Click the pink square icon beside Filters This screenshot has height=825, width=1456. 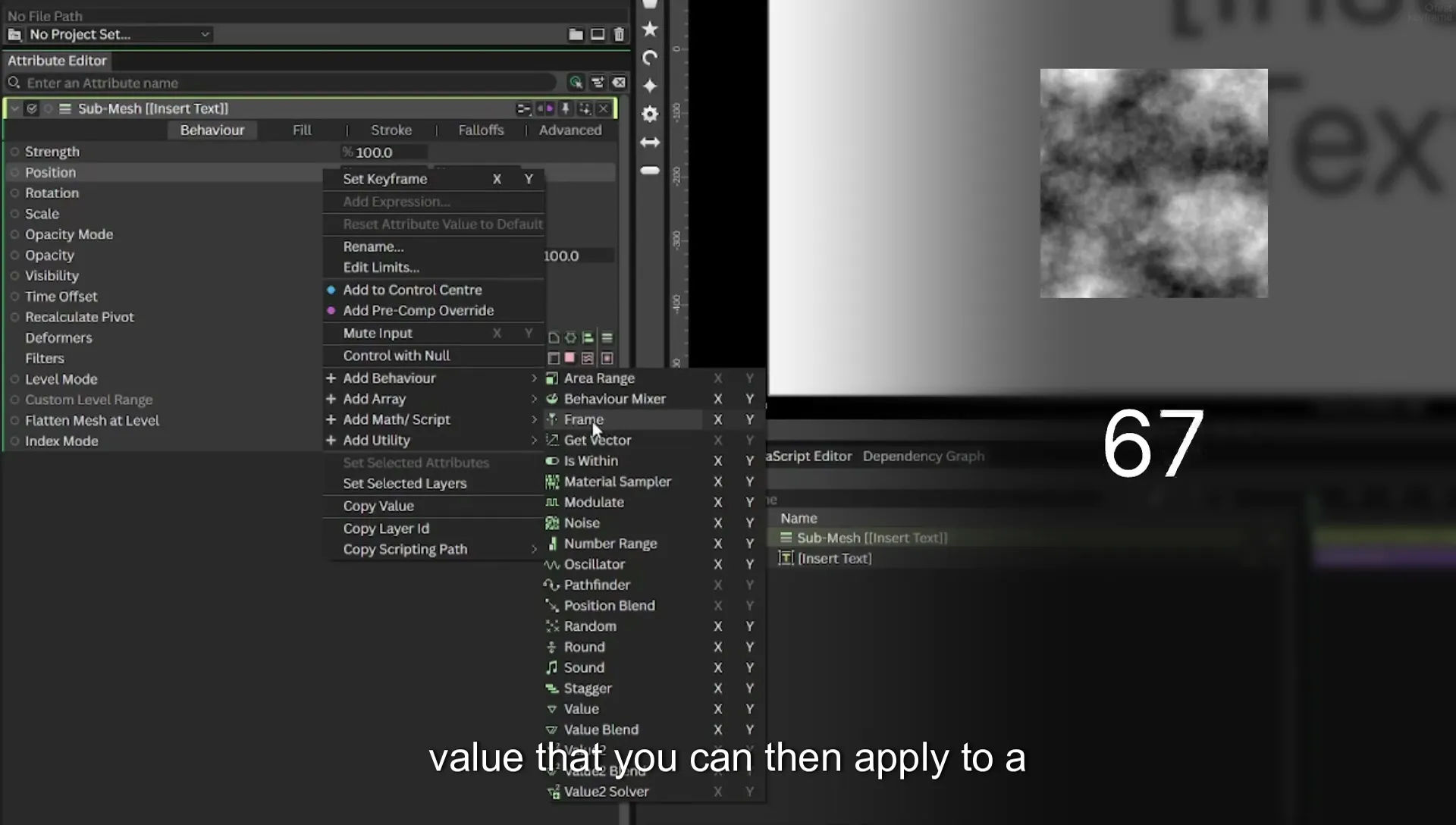point(570,358)
